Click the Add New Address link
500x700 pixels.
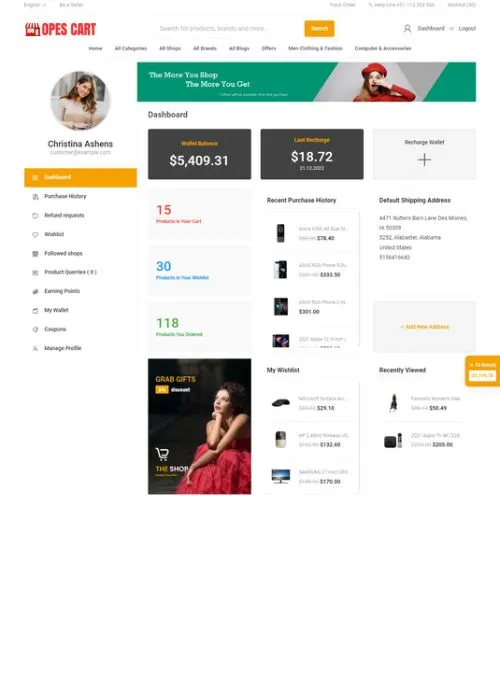[x=425, y=327]
